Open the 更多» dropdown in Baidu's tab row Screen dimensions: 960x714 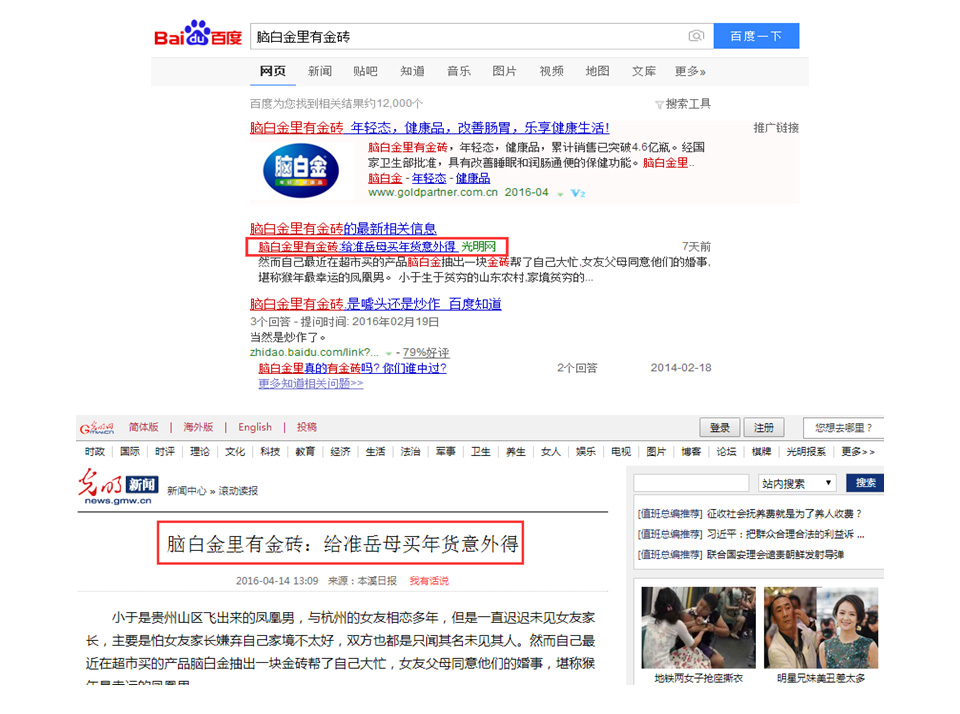[690, 71]
